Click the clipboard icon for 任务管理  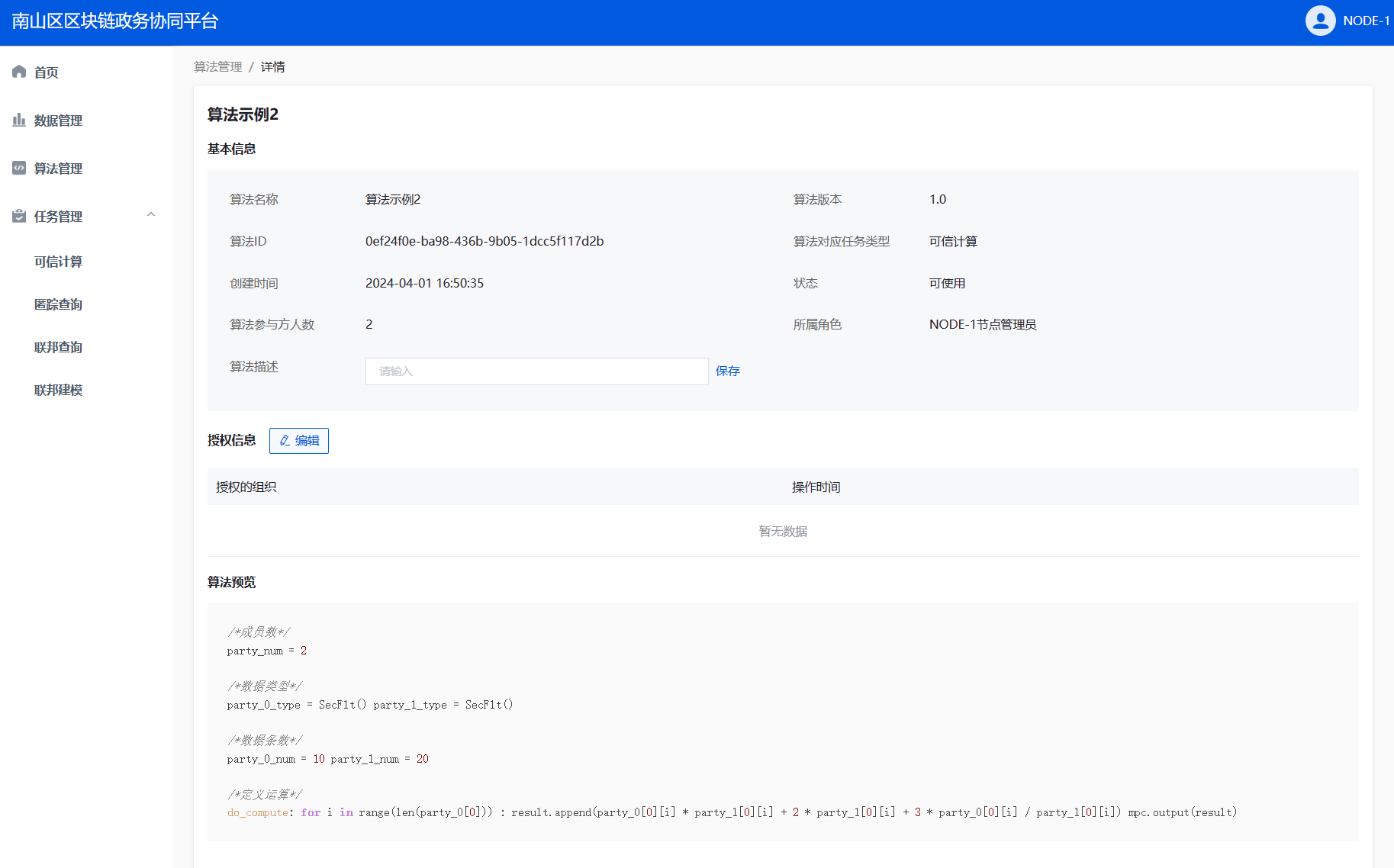19,216
